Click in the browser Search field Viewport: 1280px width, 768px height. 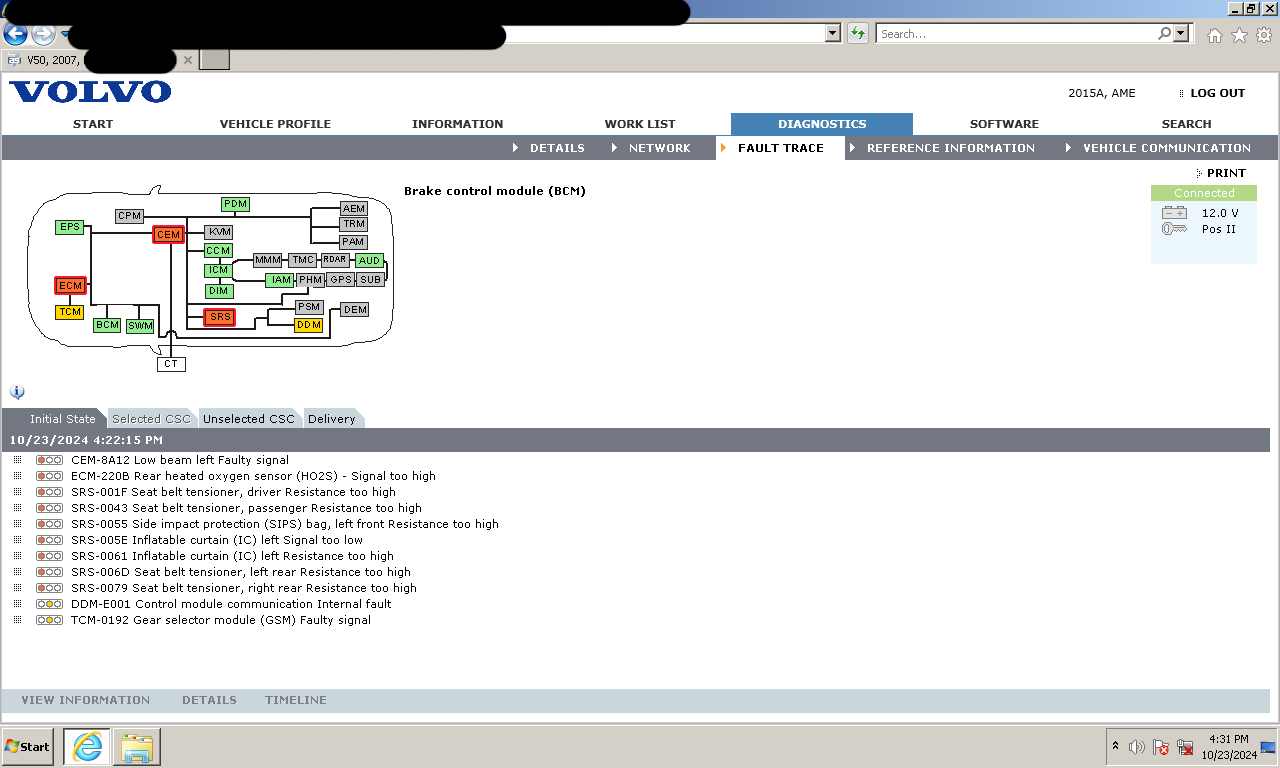point(1016,34)
